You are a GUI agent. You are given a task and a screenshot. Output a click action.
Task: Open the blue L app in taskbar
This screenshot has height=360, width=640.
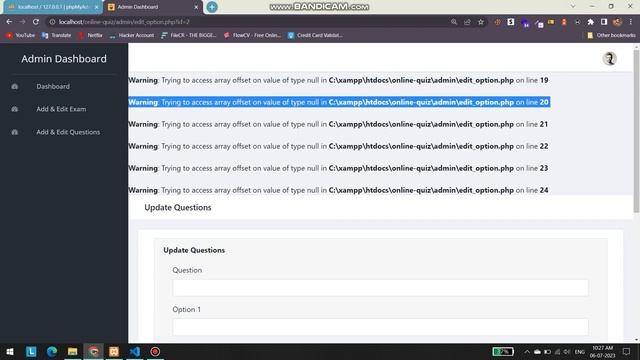click(x=31, y=351)
